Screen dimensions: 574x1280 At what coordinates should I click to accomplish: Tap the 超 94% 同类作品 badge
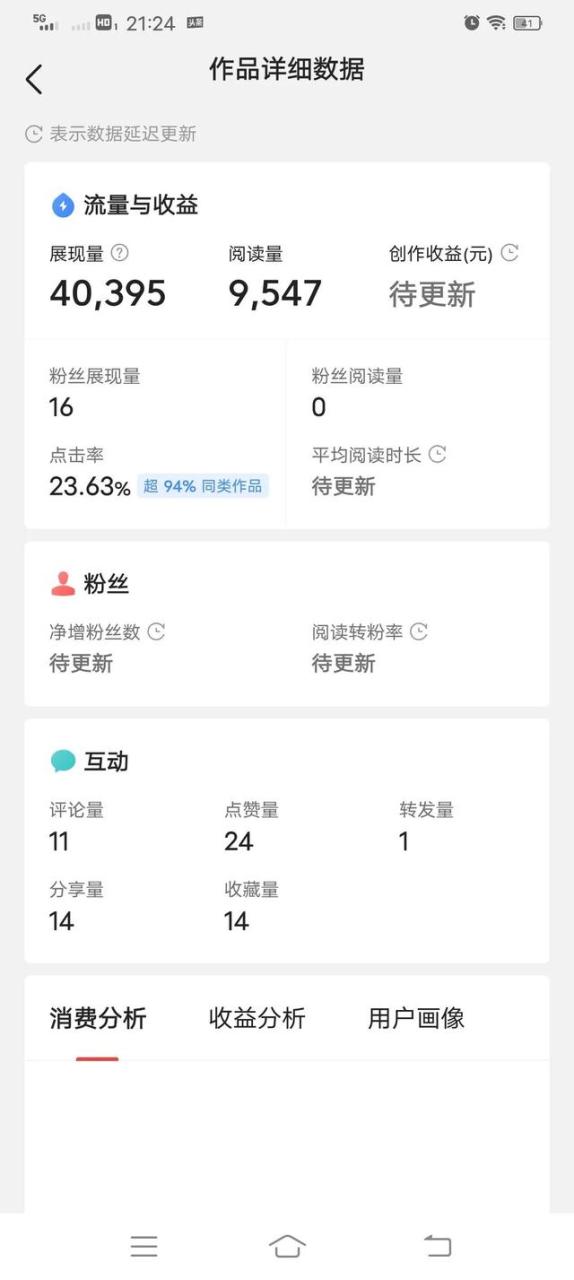(x=203, y=486)
